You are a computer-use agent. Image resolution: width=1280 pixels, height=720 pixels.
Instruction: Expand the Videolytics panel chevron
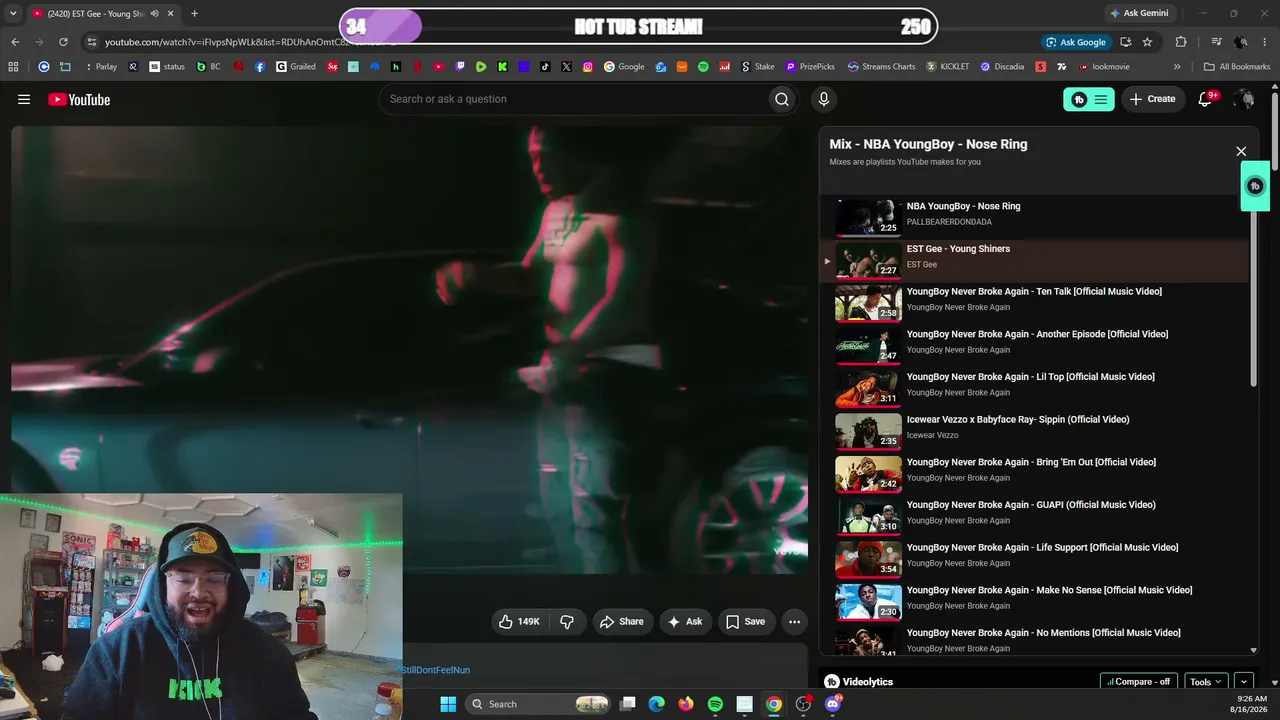click(1244, 682)
